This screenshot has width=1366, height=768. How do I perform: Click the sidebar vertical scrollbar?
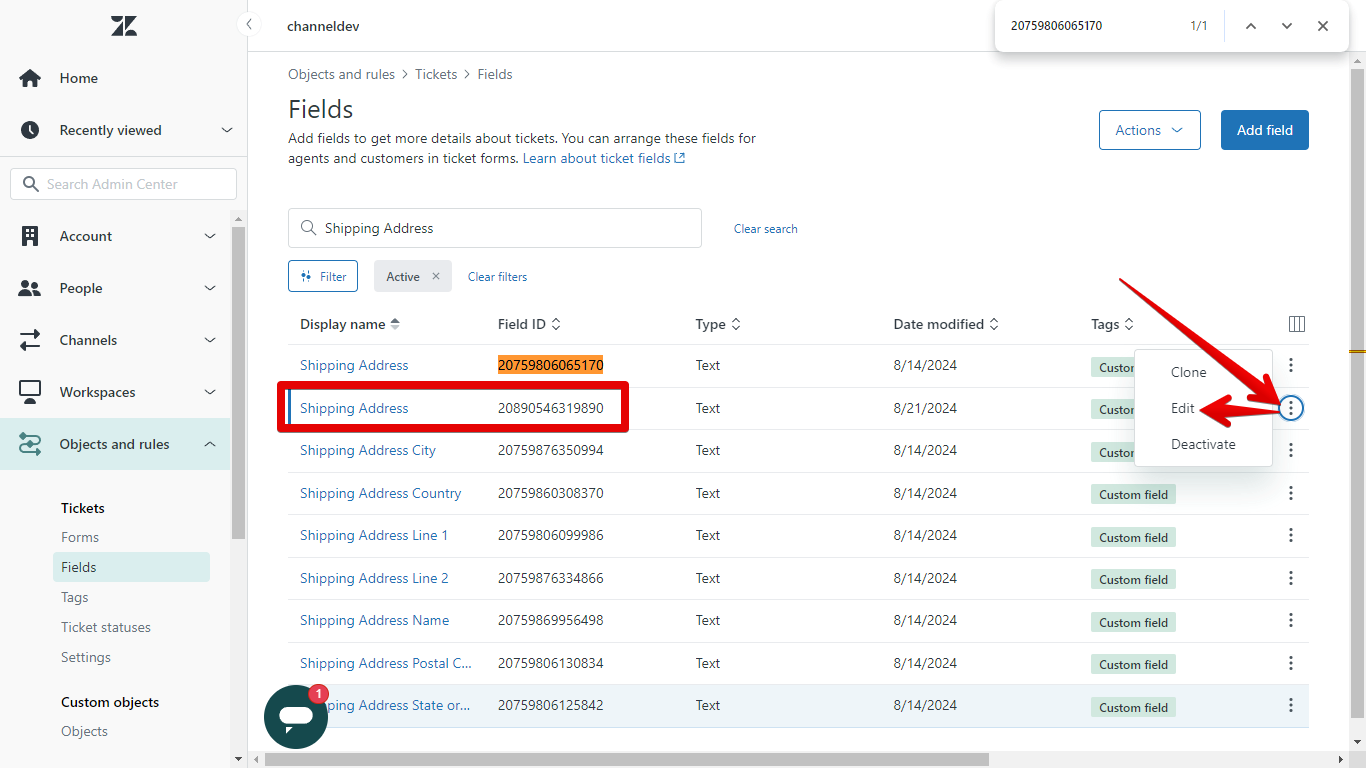(x=238, y=382)
